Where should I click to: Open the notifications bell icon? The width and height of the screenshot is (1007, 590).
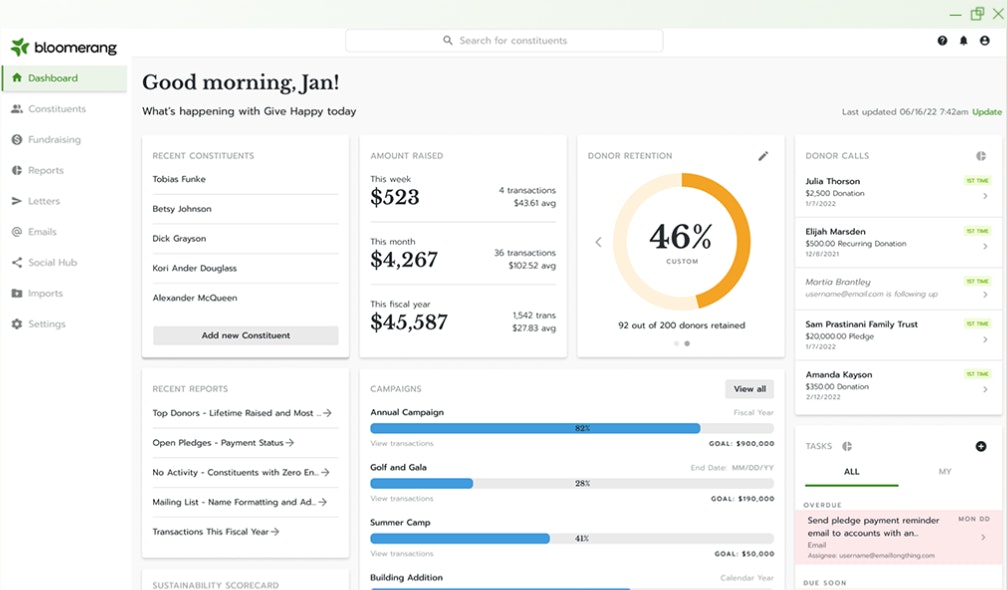pyautogui.click(x=964, y=41)
